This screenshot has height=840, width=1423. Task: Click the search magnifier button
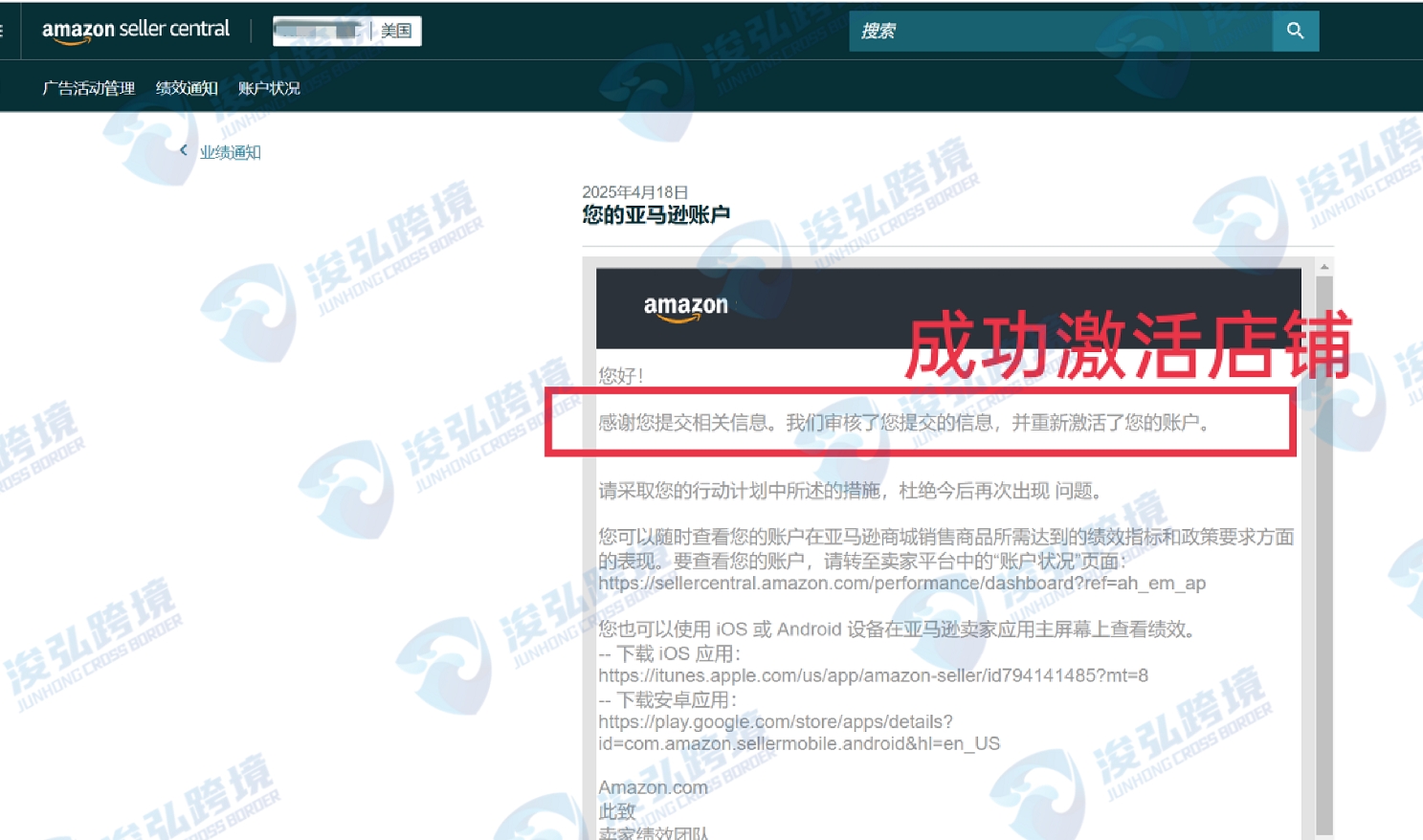coord(1295,31)
